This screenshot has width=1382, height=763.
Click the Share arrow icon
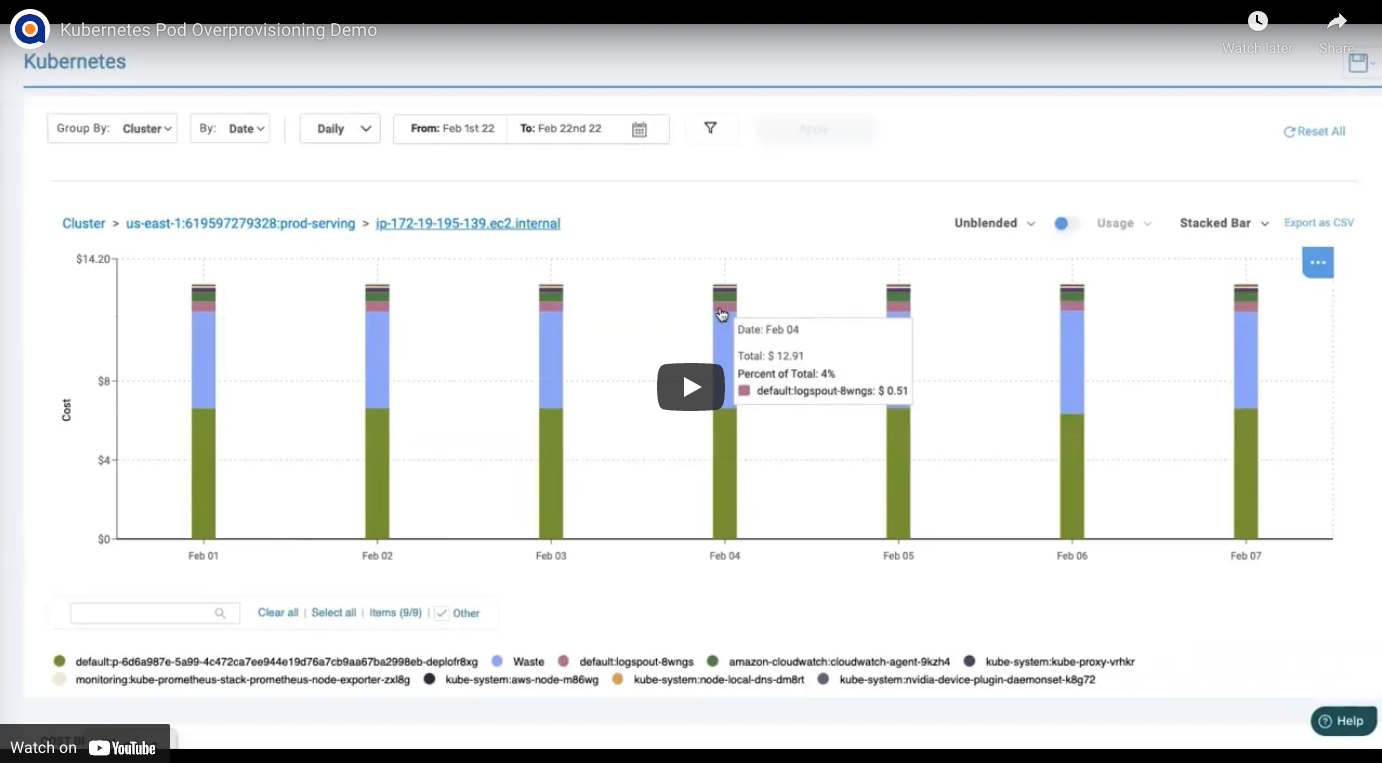coord(1337,21)
